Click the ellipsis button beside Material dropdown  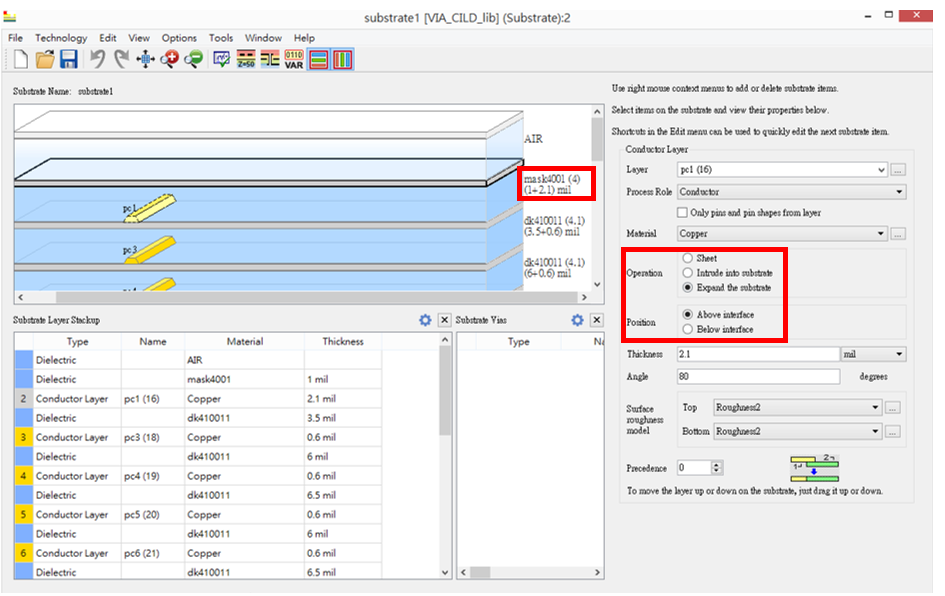click(x=898, y=234)
